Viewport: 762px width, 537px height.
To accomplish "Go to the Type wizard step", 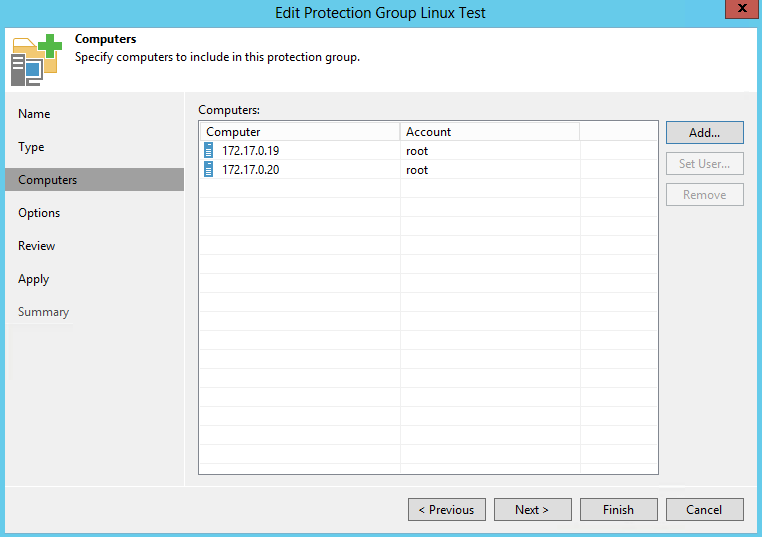I will click(31, 147).
